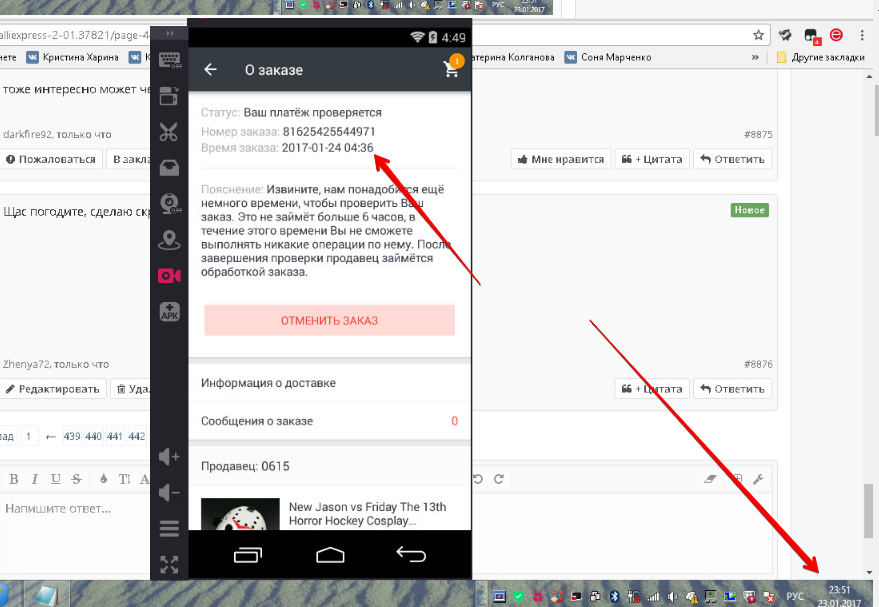This screenshot has height=607, width=879.
Task: Open the scissors screenshot tool in the emulator sidebar
Action: (169, 132)
